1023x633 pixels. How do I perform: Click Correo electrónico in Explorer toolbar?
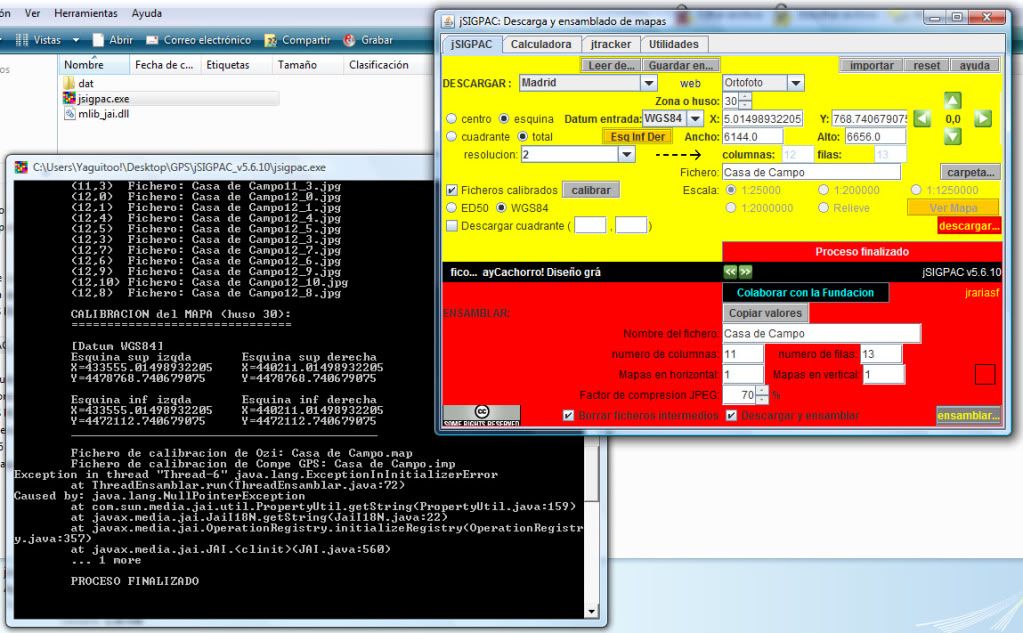pos(199,40)
